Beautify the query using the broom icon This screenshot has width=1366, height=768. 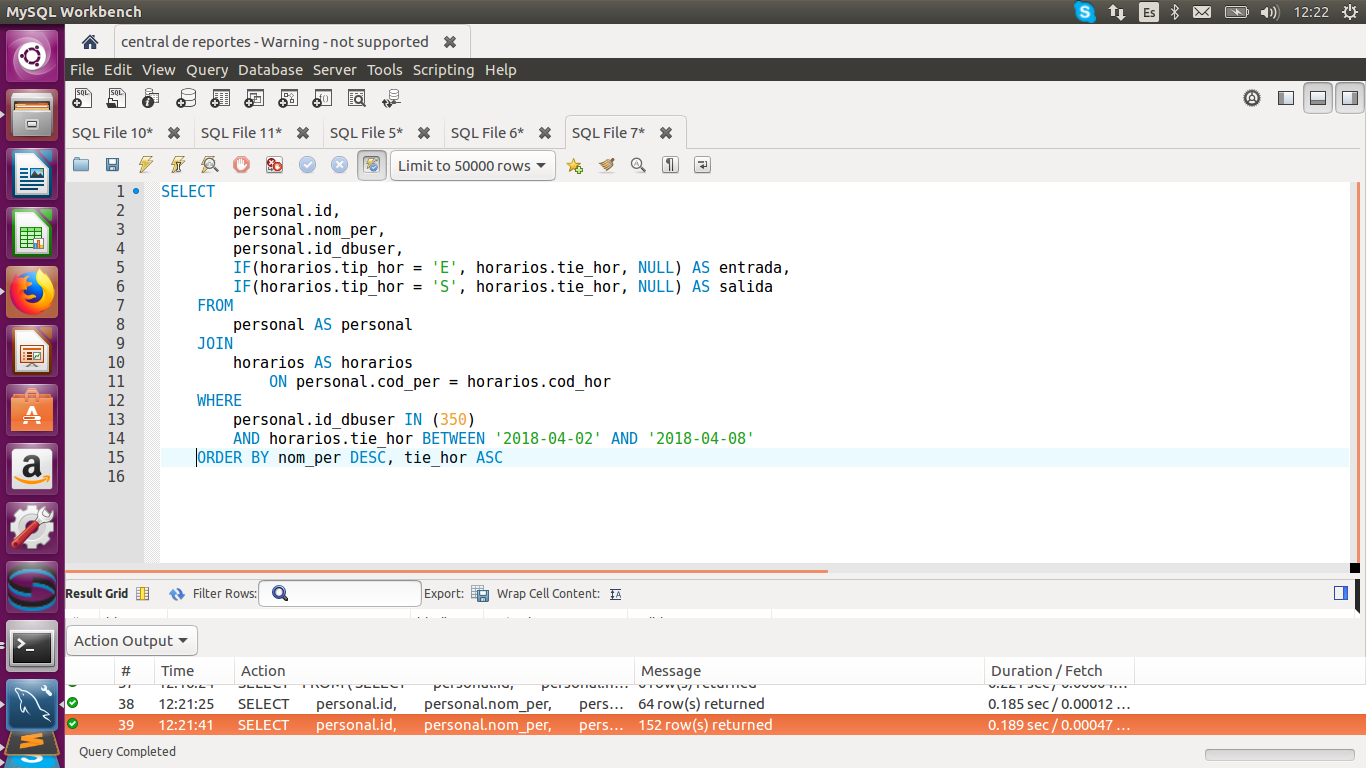[606, 165]
